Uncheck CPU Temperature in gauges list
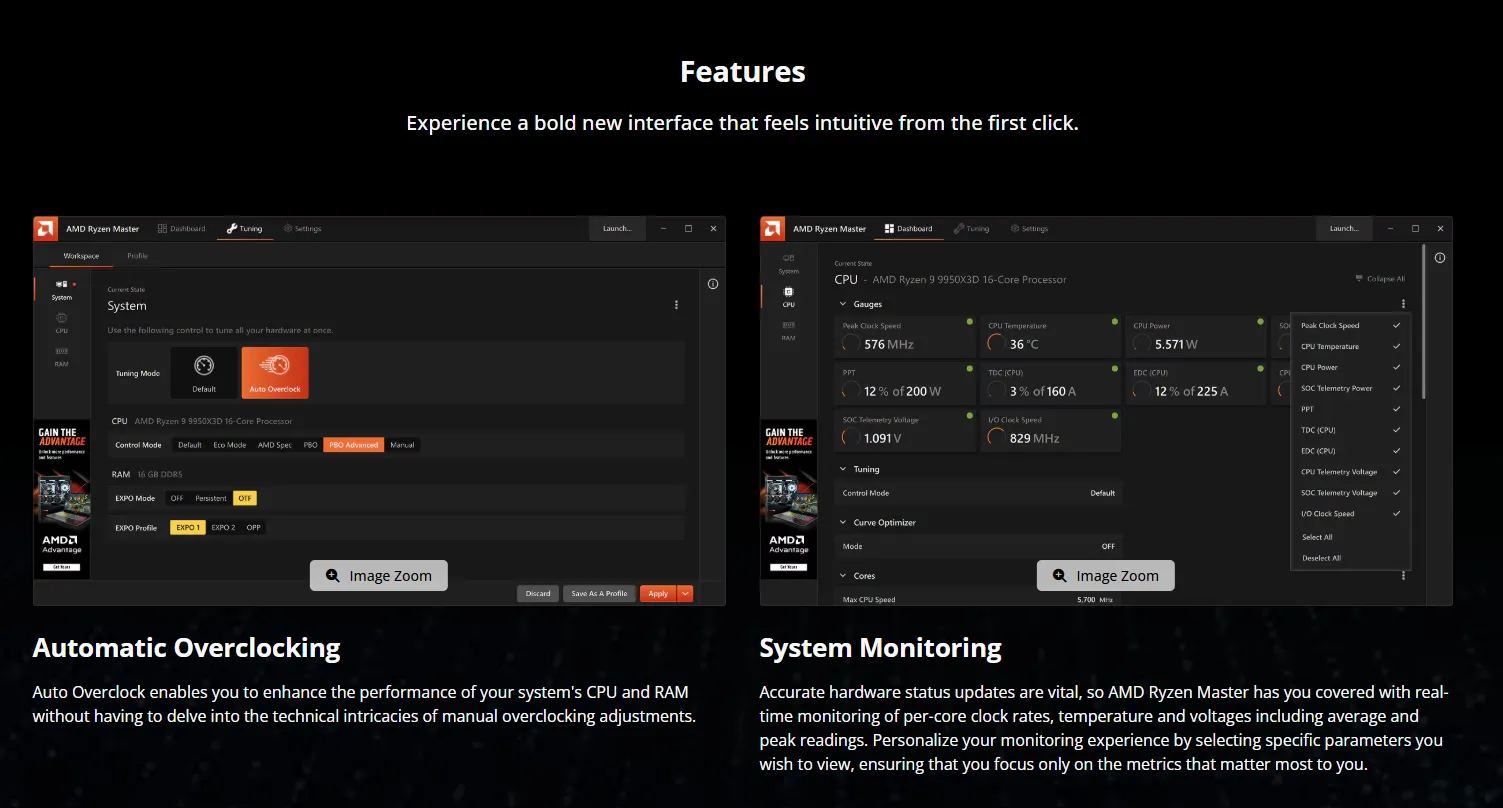 tap(1397, 346)
